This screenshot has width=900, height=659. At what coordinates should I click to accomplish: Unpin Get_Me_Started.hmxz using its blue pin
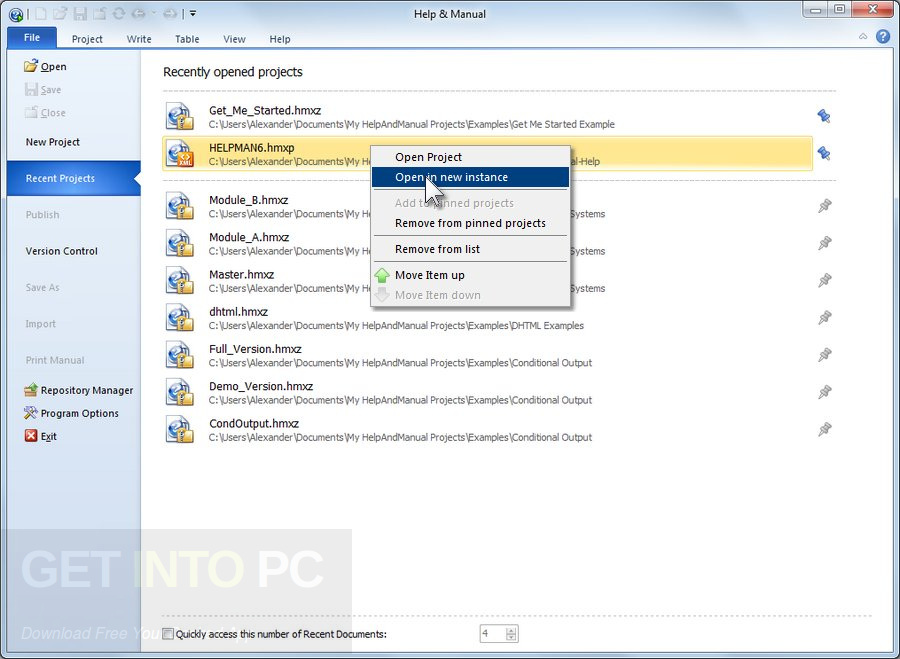click(824, 117)
